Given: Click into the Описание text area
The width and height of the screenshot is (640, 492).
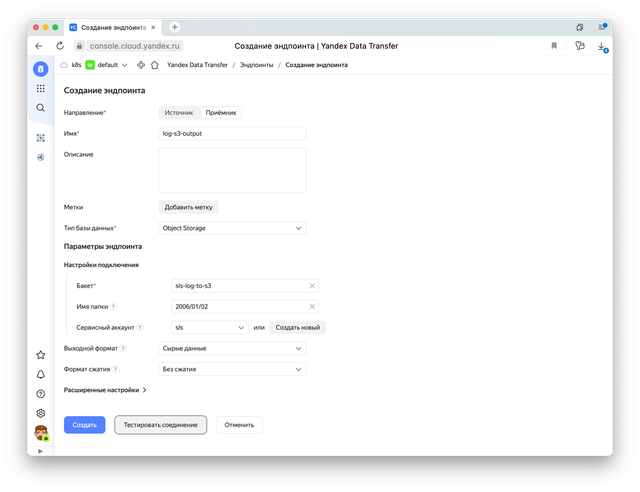Looking at the screenshot, I should (x=232, y=169).
